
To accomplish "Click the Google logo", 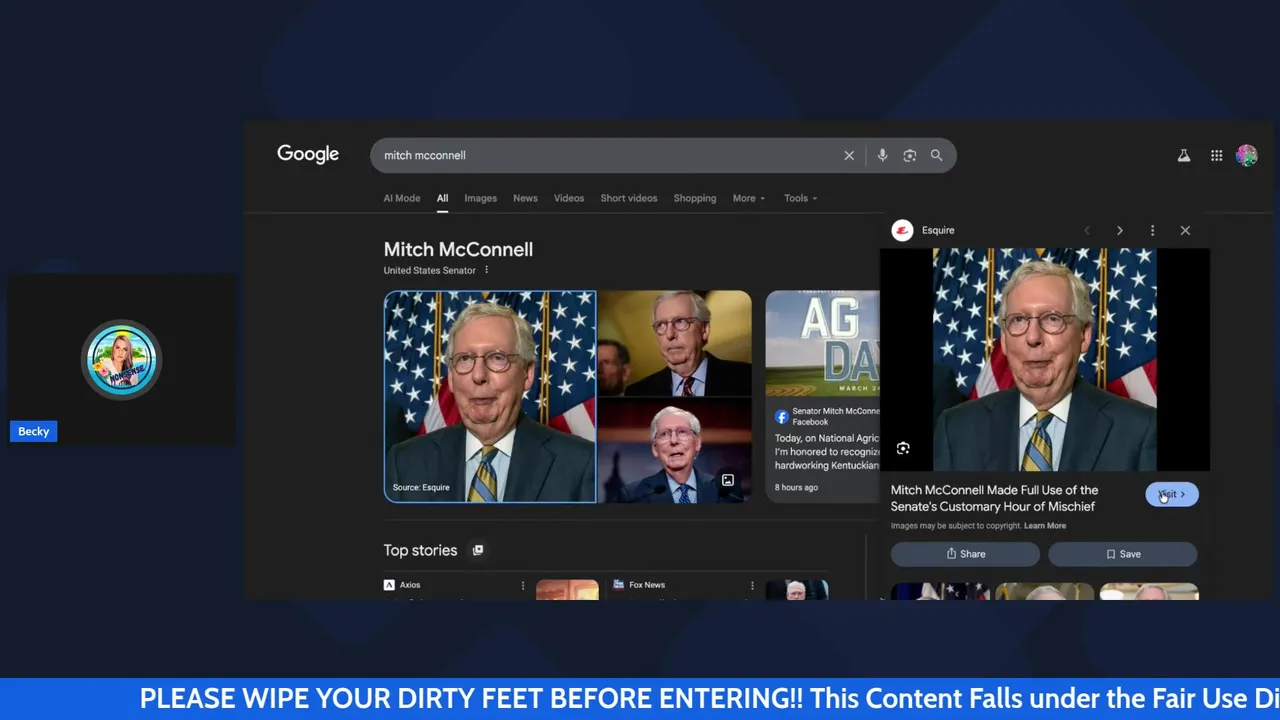I will (308, 154).
